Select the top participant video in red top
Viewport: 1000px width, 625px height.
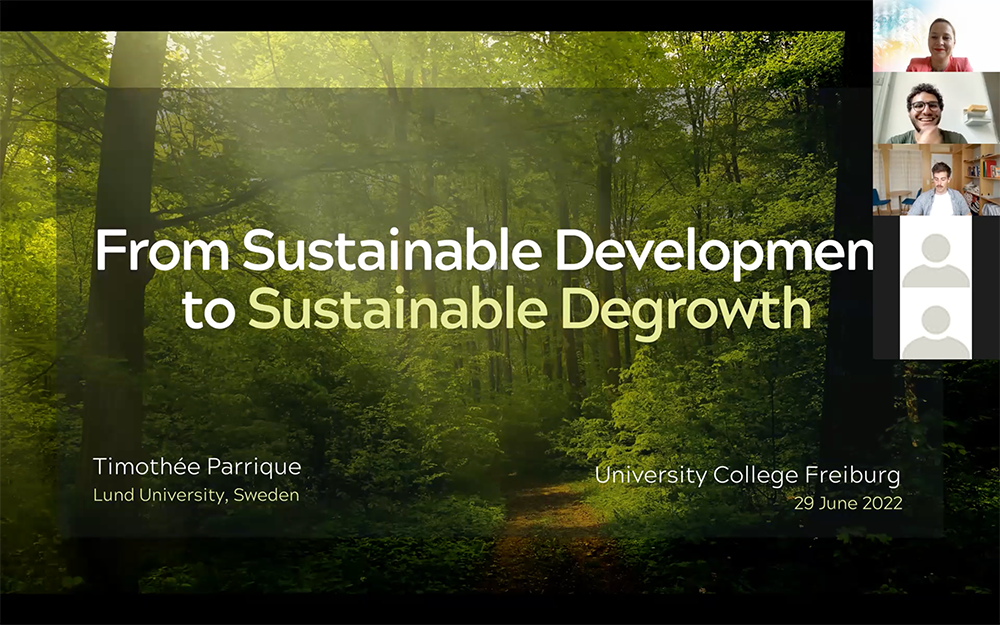coord(936,37)
